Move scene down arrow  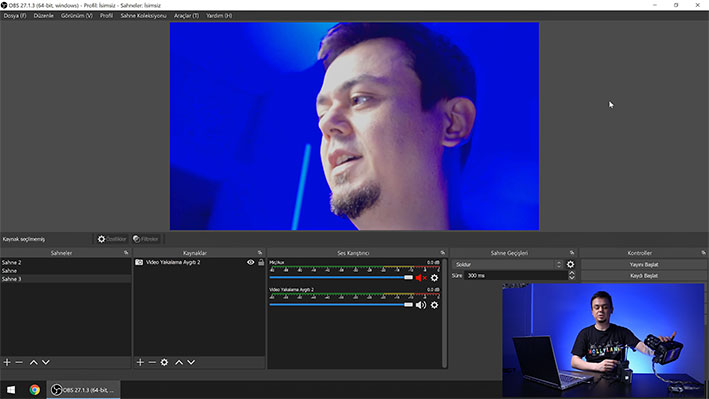[46, 362]
